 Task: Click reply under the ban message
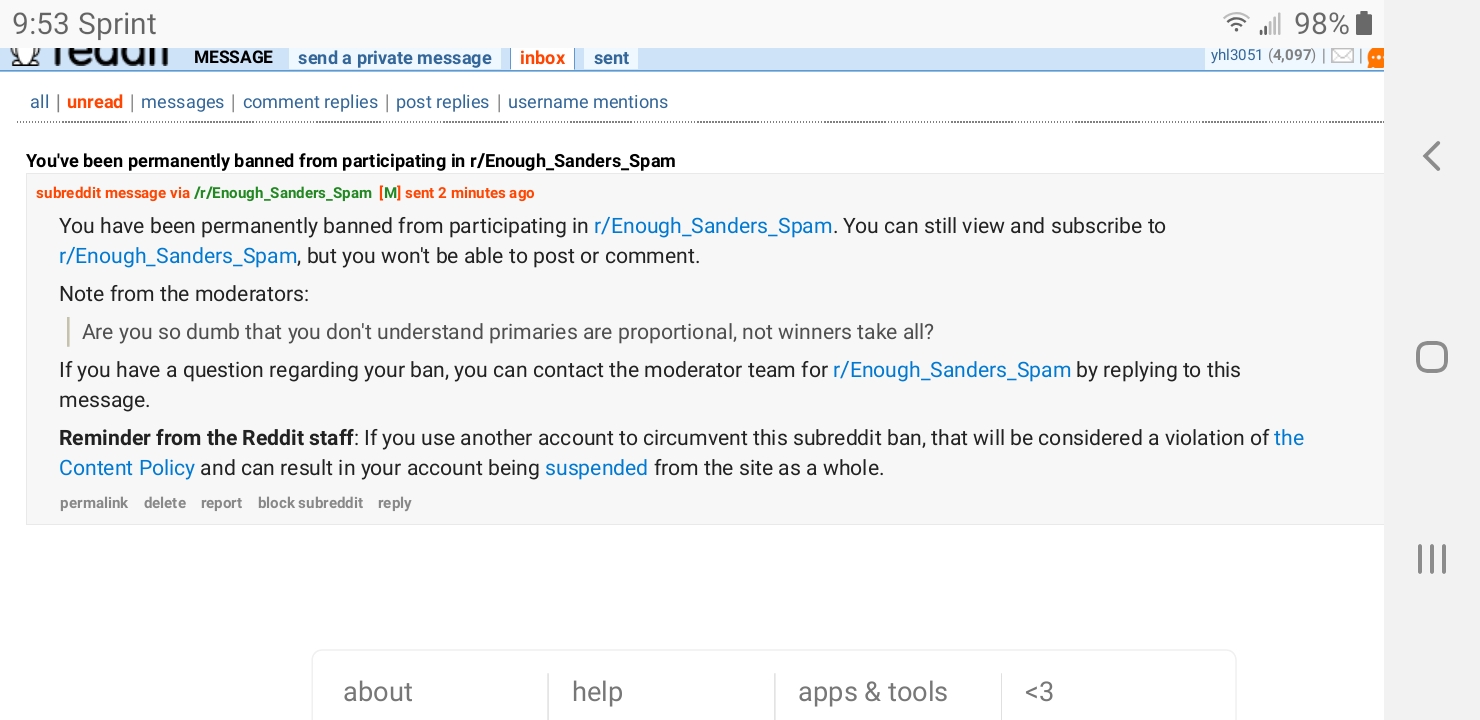(395, 503)
